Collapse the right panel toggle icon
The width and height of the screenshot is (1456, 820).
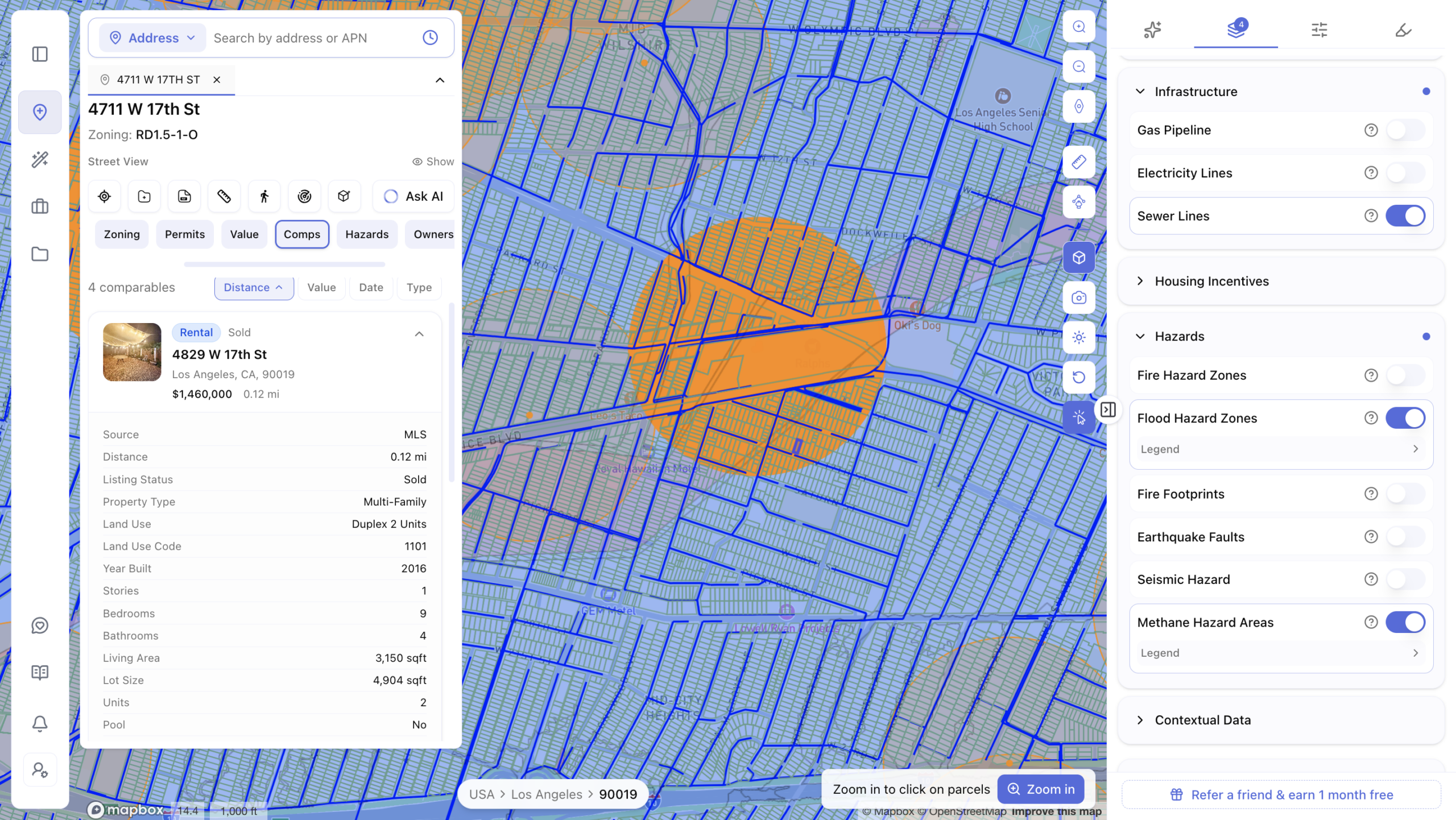pos(1108,409)
